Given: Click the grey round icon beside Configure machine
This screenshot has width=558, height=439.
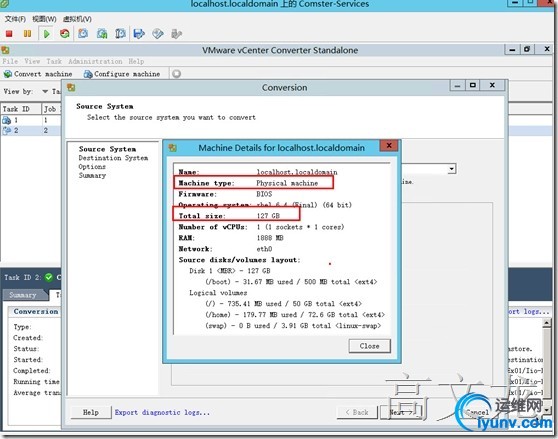Looking at the screenshot, I should coord(176,74).
